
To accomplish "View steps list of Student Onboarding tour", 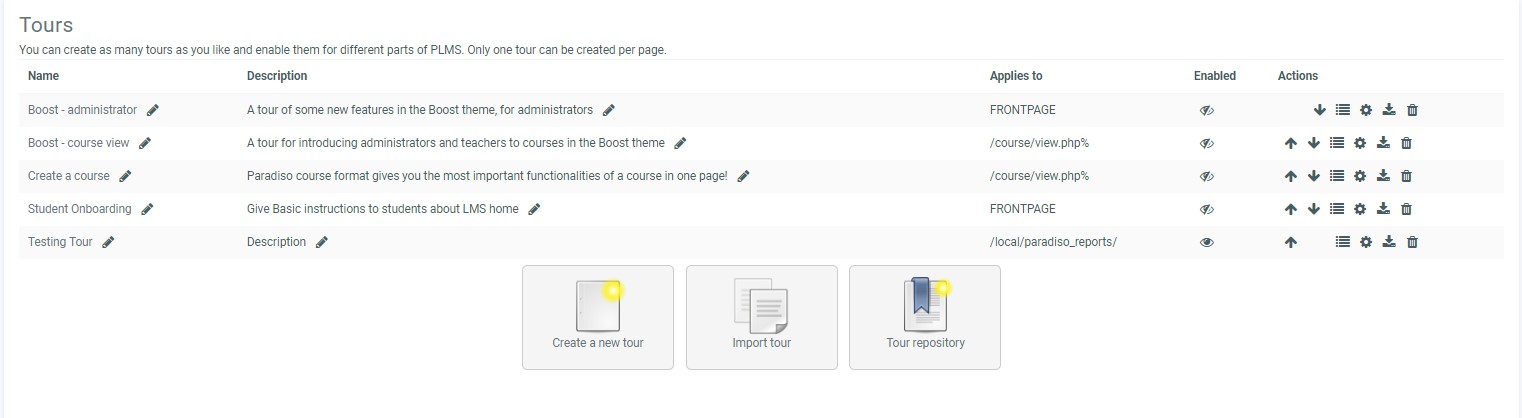I will (x=1337, y=209).
